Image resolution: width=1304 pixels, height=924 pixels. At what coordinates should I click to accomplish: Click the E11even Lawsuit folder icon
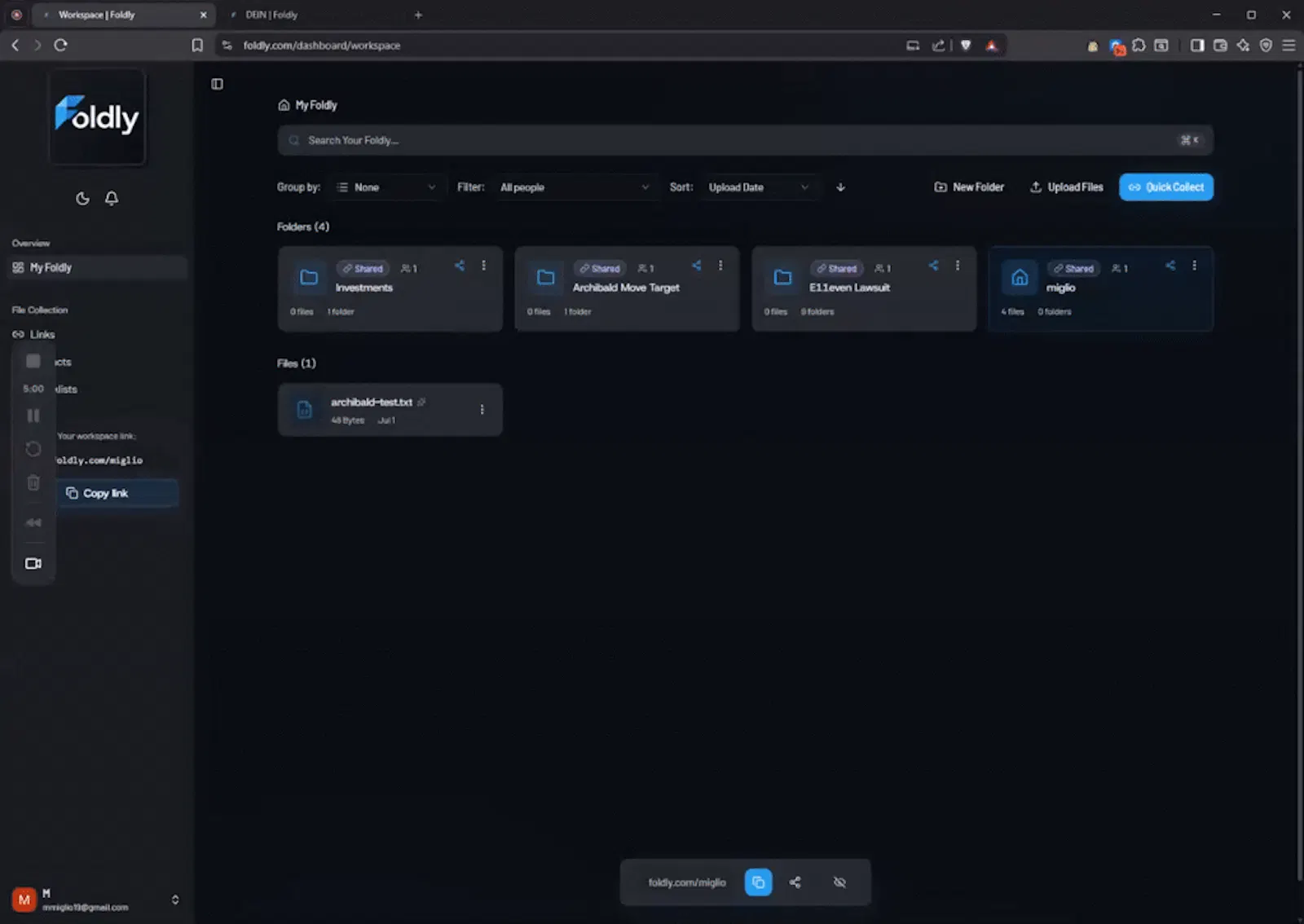pos(782,278)
